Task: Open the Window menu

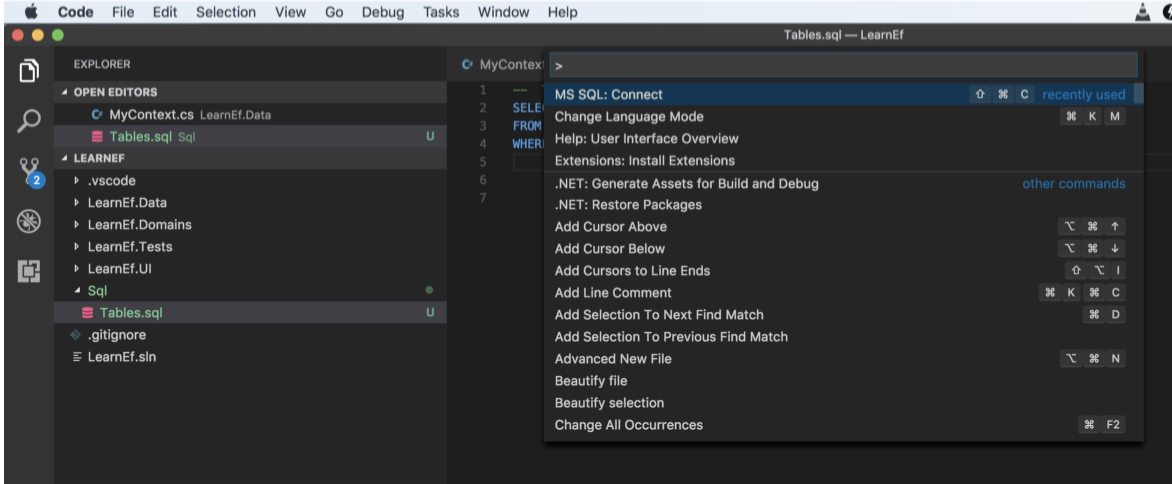Action: click(x=503, y=12)
